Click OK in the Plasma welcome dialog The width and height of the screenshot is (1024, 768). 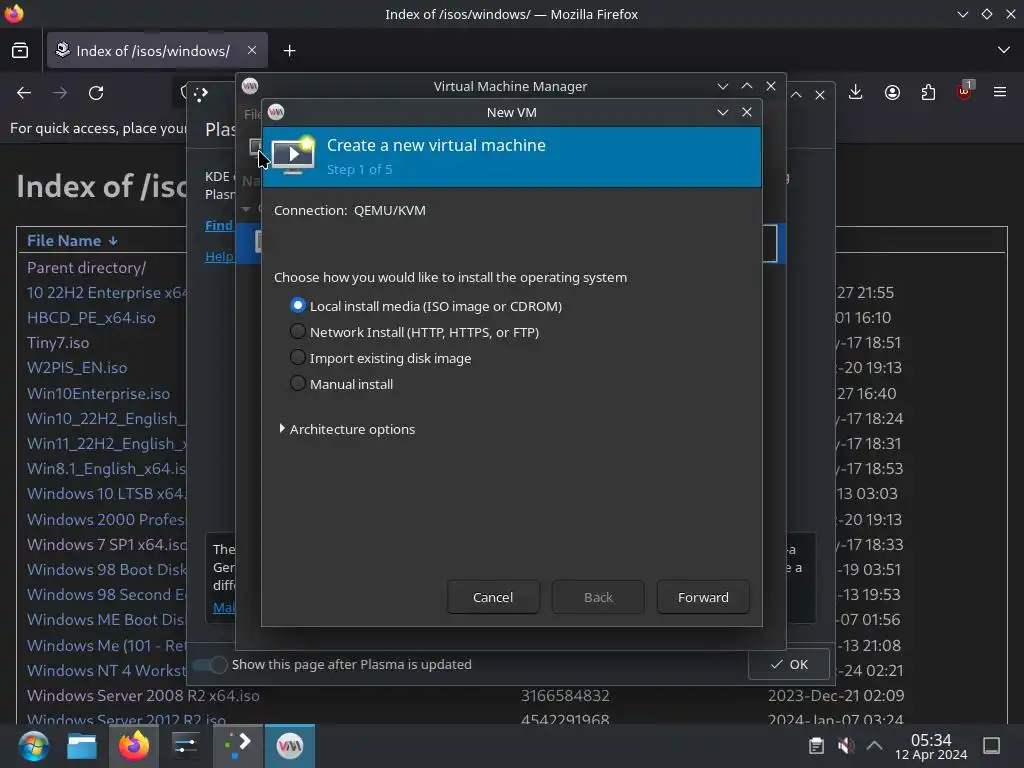click(788, 664)
